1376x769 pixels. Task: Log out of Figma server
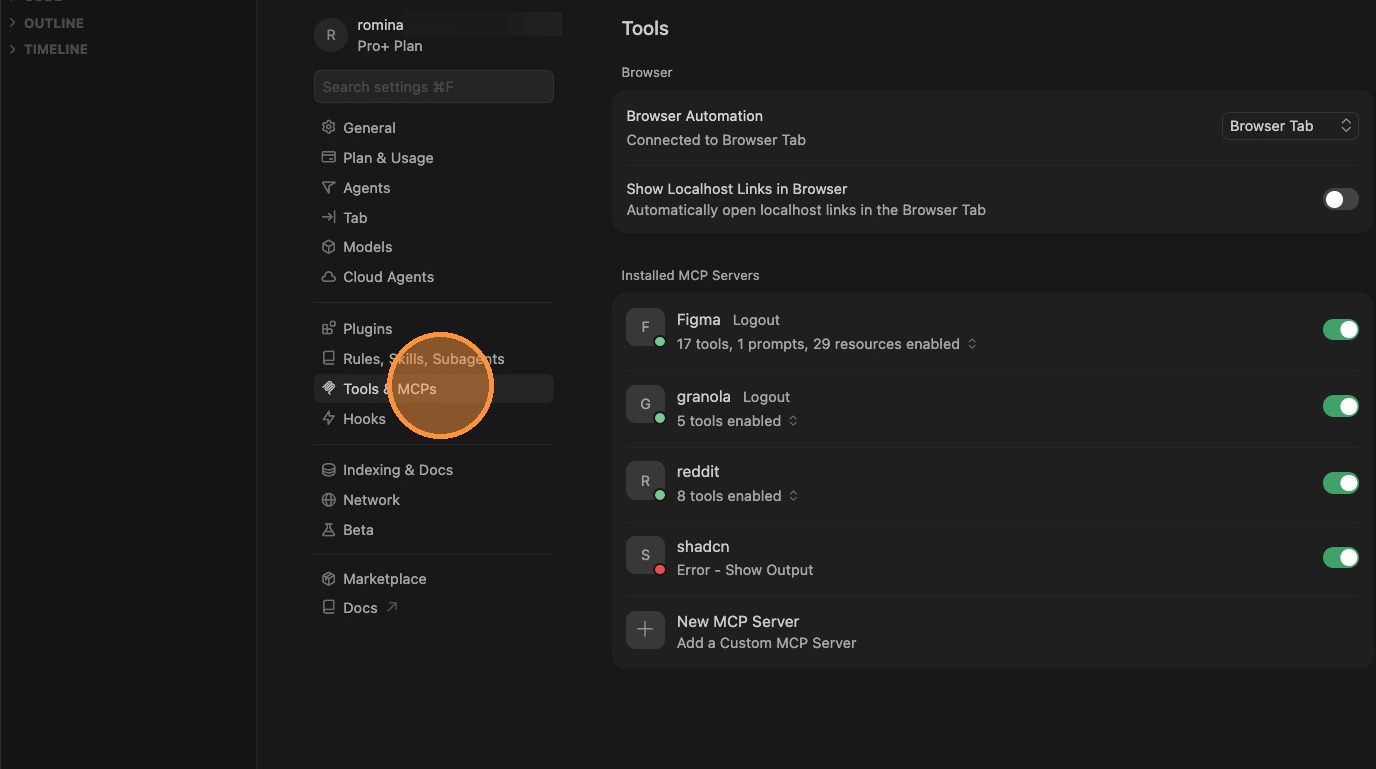tap(756, 320)
